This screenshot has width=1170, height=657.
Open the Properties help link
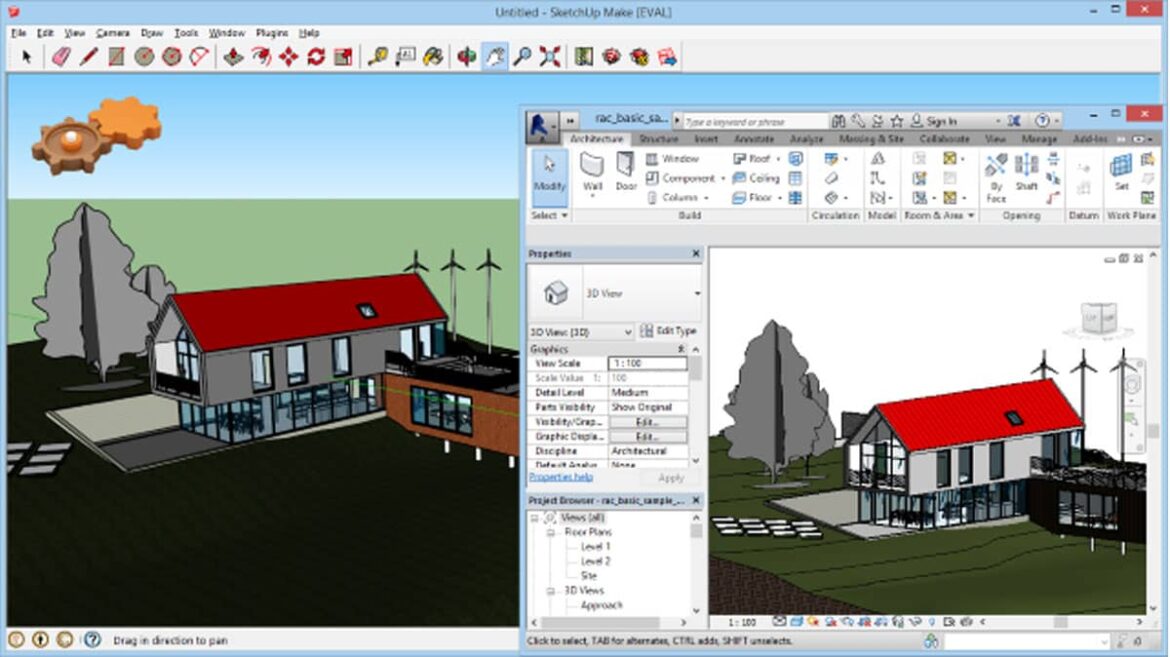(561, 478)
